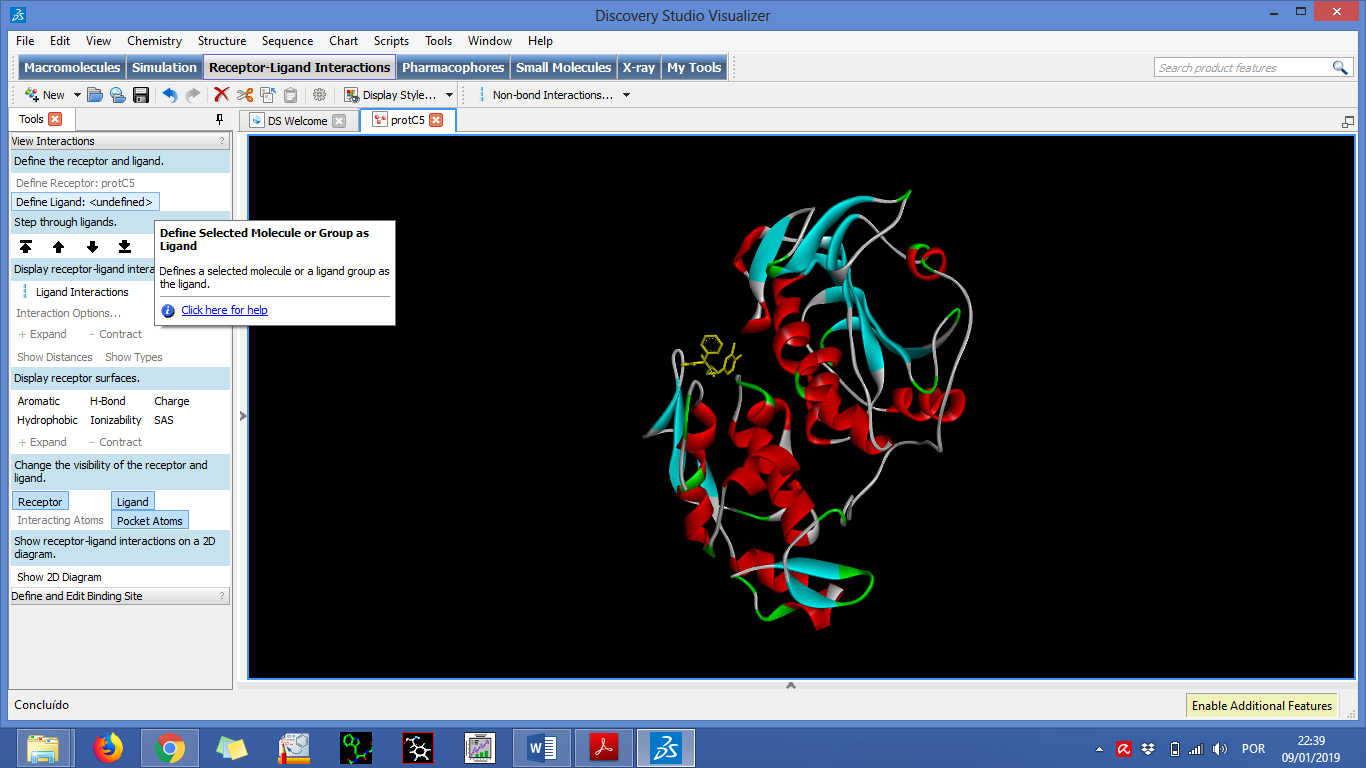The height and width of the screenshot is (768, 1366).
Task: Click the Enable Additional Features notice
Action: (x=1261, y=705)
